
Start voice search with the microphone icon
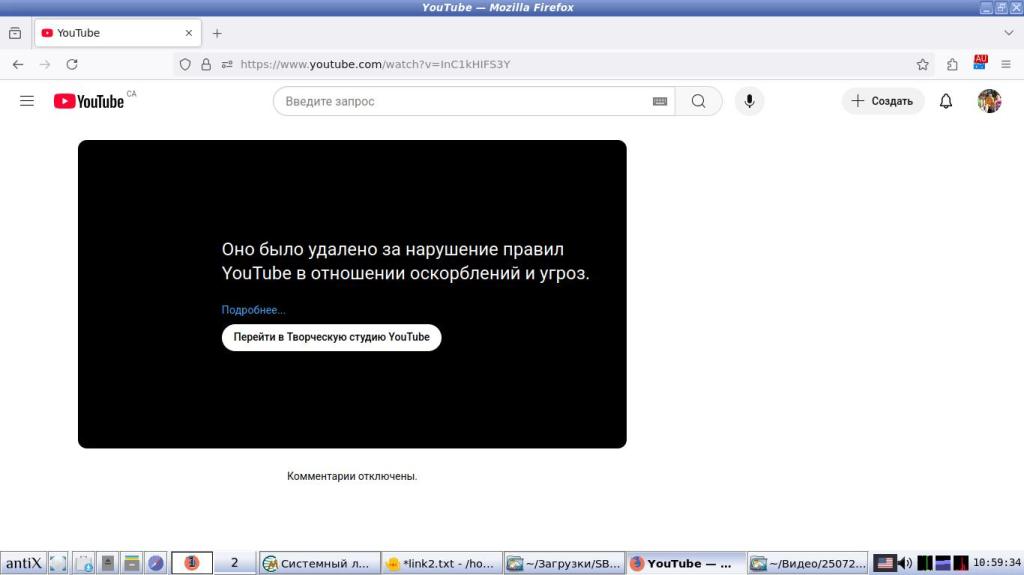[x=749, y=101]
